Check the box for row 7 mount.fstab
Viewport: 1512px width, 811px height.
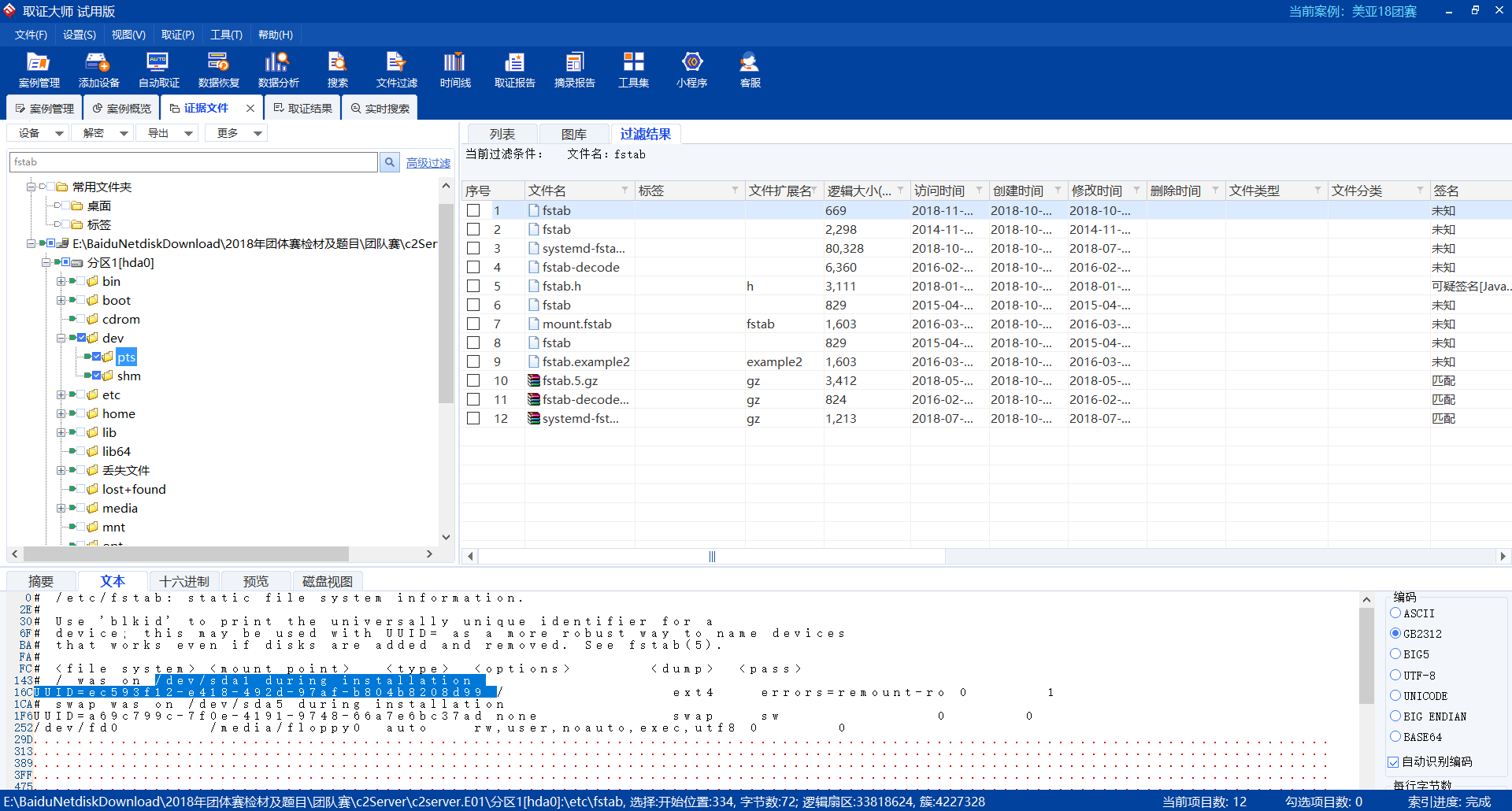[x=473, y=324]
